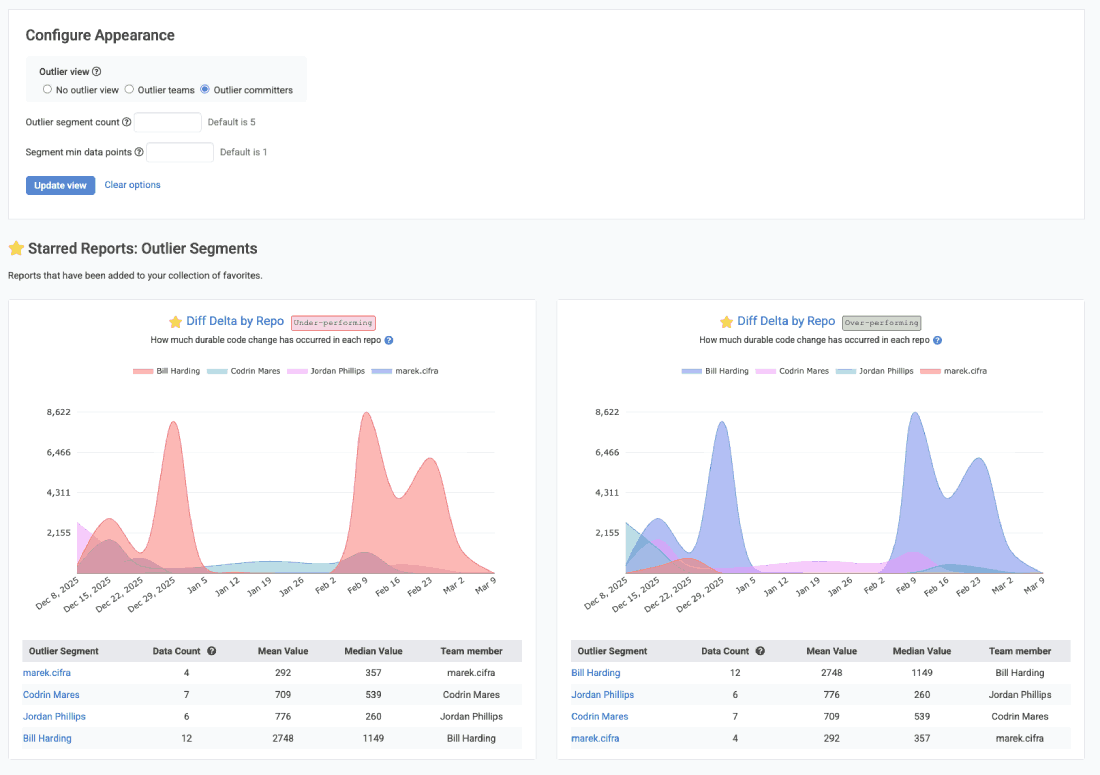Select the No outlier view radio button

point(47,90)
